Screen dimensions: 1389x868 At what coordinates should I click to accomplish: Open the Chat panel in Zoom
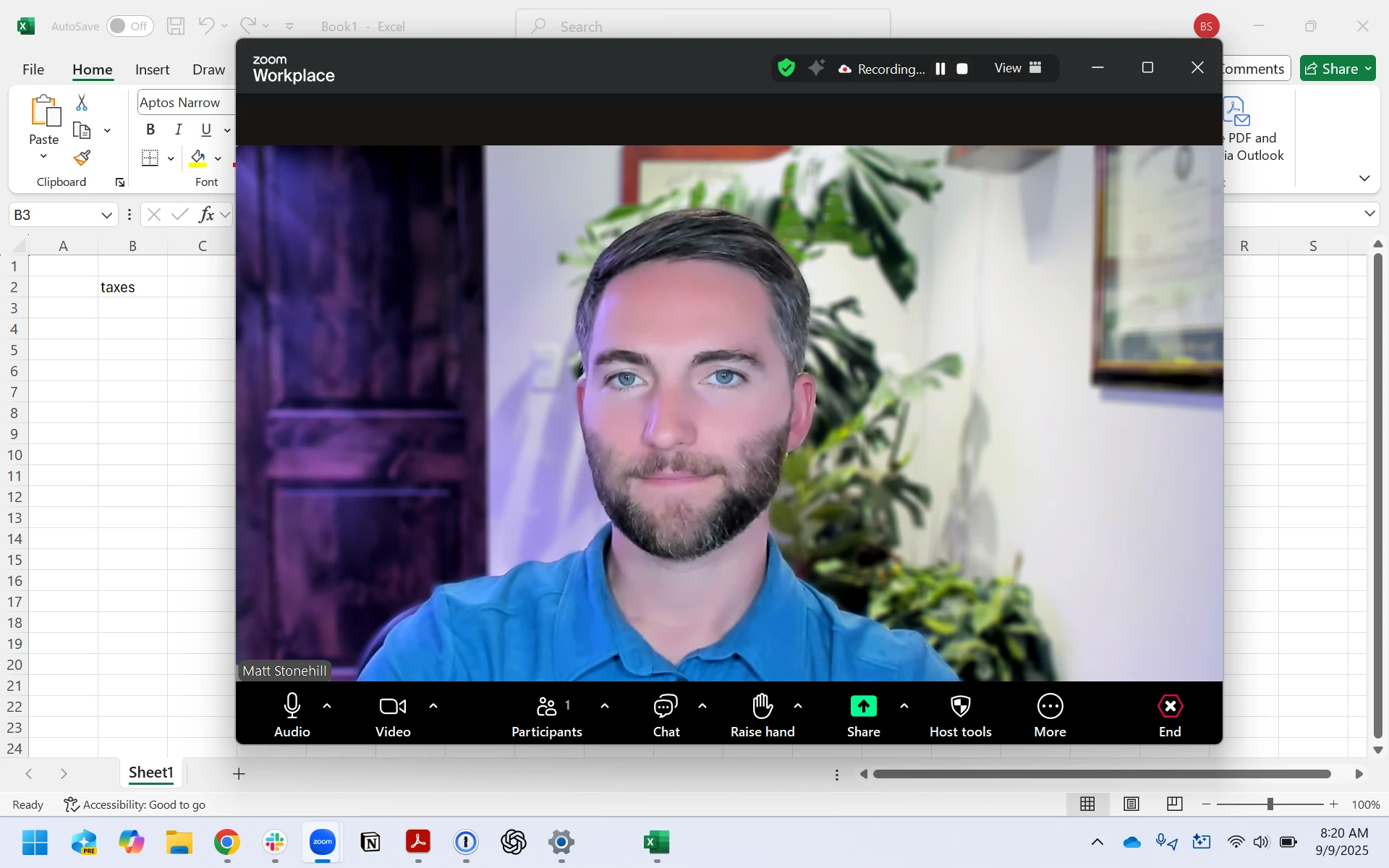coord(666,706)
